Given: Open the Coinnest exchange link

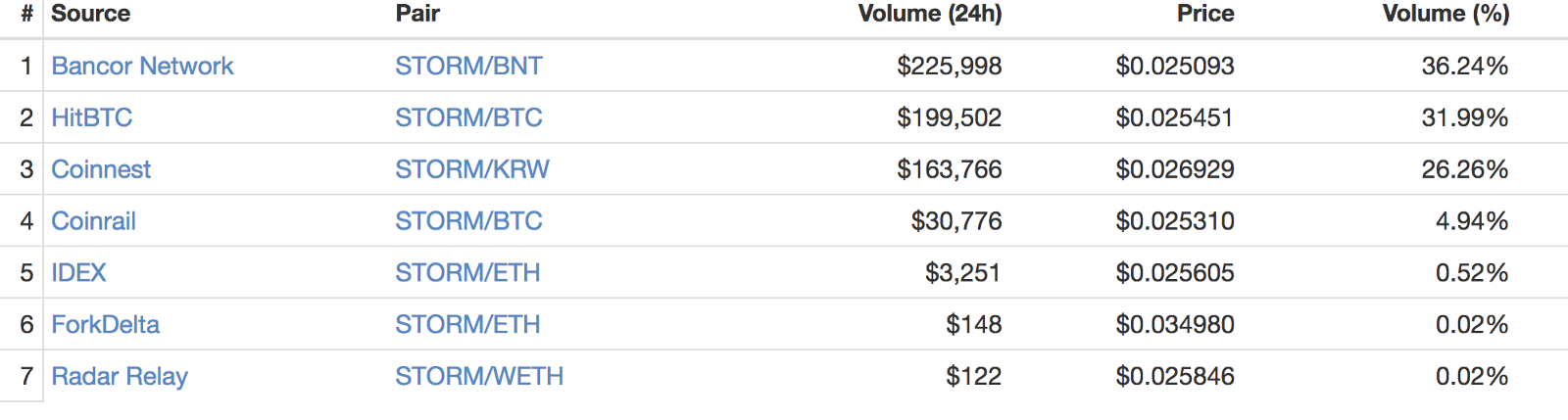Looking at the screenshot, I should coord(101,169).
